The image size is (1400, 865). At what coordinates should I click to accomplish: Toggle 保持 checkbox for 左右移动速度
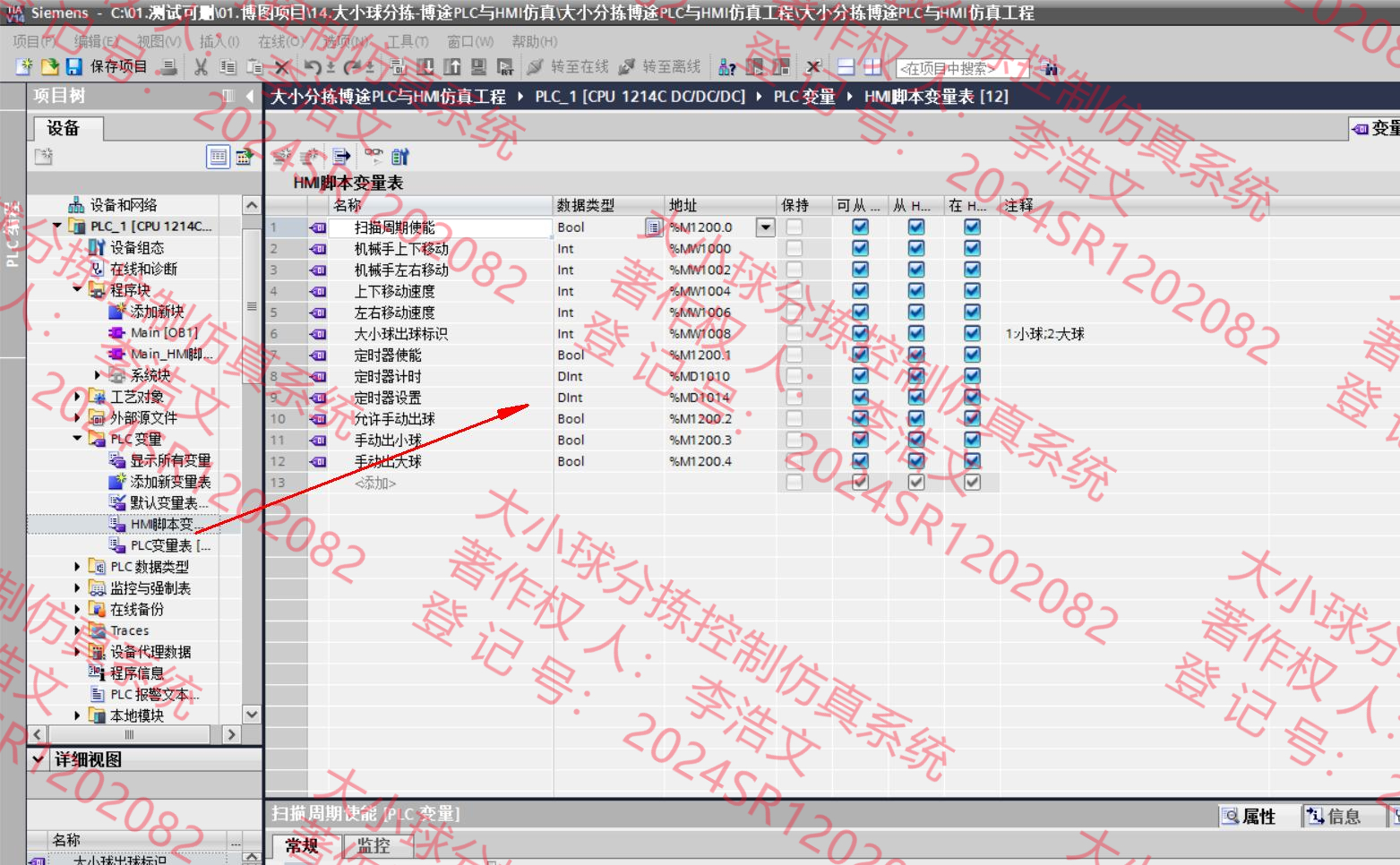[x=794, y=313]
